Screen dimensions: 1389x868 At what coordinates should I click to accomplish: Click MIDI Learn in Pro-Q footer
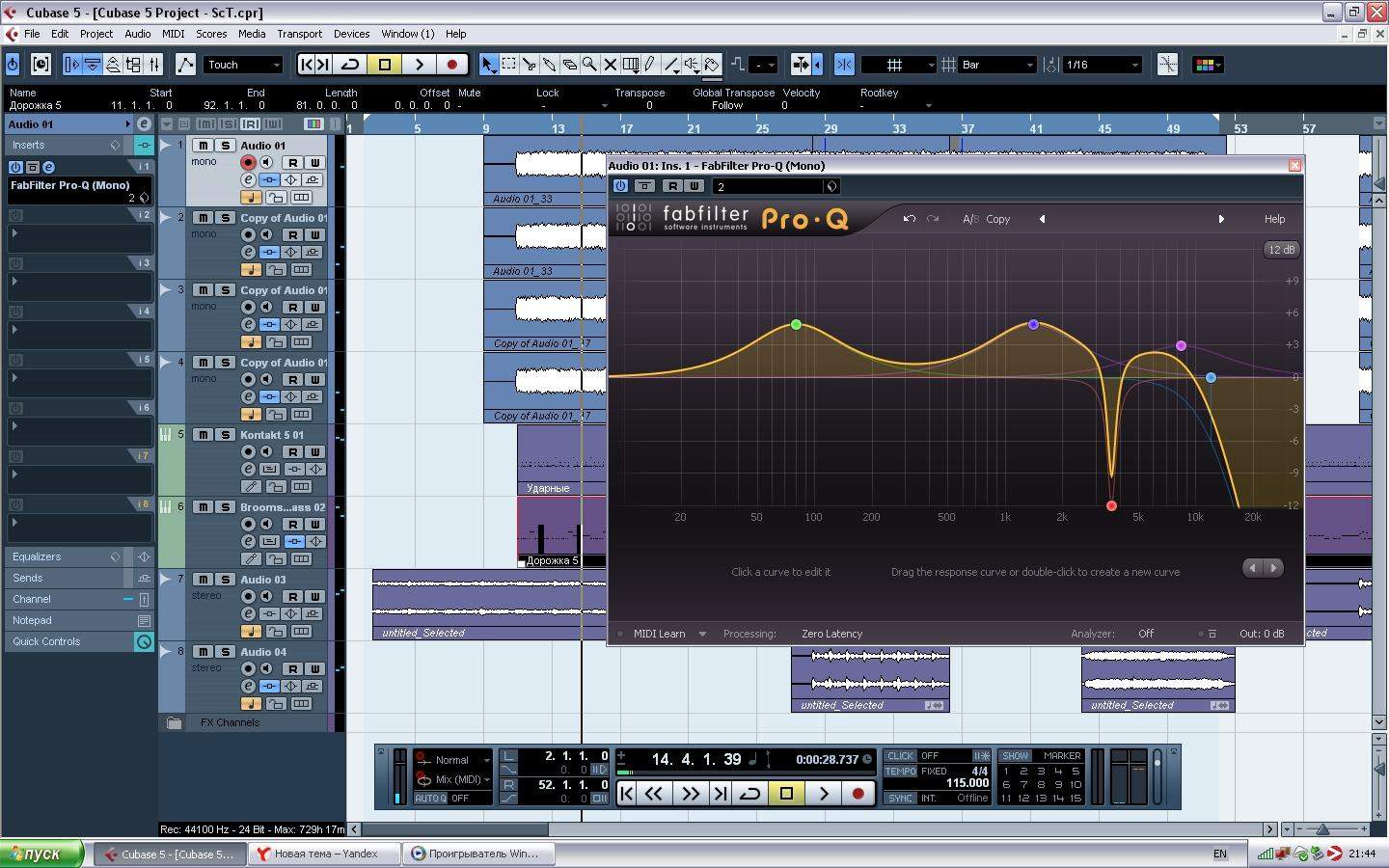(x=659, y=634)
